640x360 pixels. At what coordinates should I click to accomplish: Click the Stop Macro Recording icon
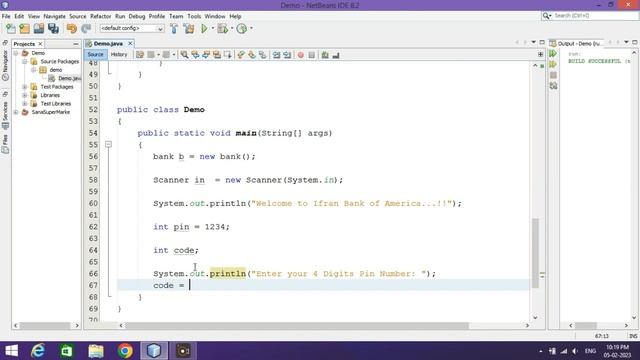coord(311,55)
